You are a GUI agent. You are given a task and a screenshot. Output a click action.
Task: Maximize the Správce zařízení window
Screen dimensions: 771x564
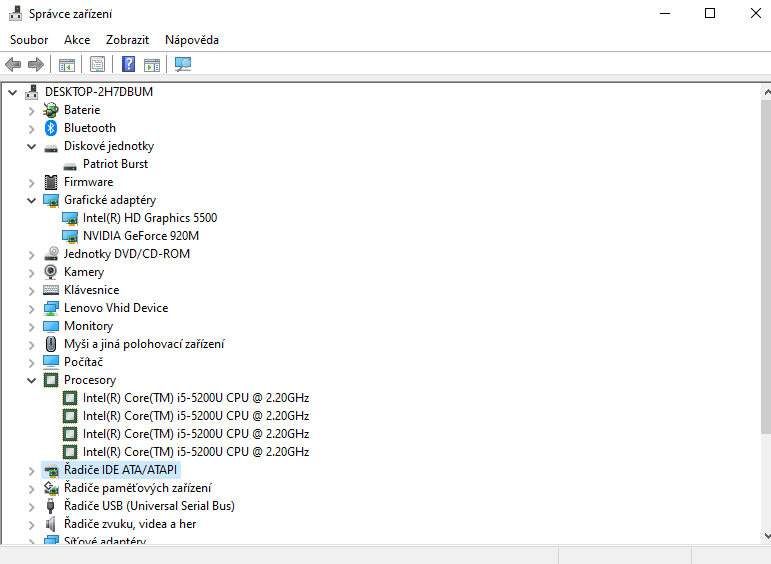(x=710, y=13)
